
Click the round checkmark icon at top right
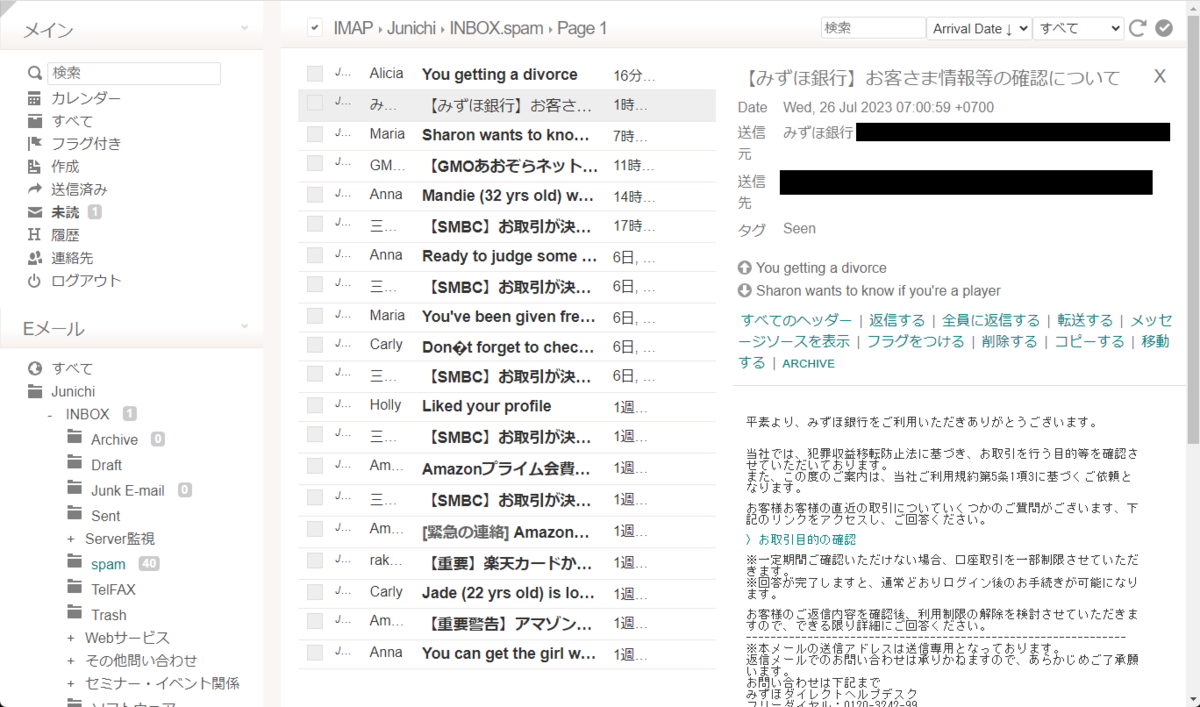[x=1163, y=28]
